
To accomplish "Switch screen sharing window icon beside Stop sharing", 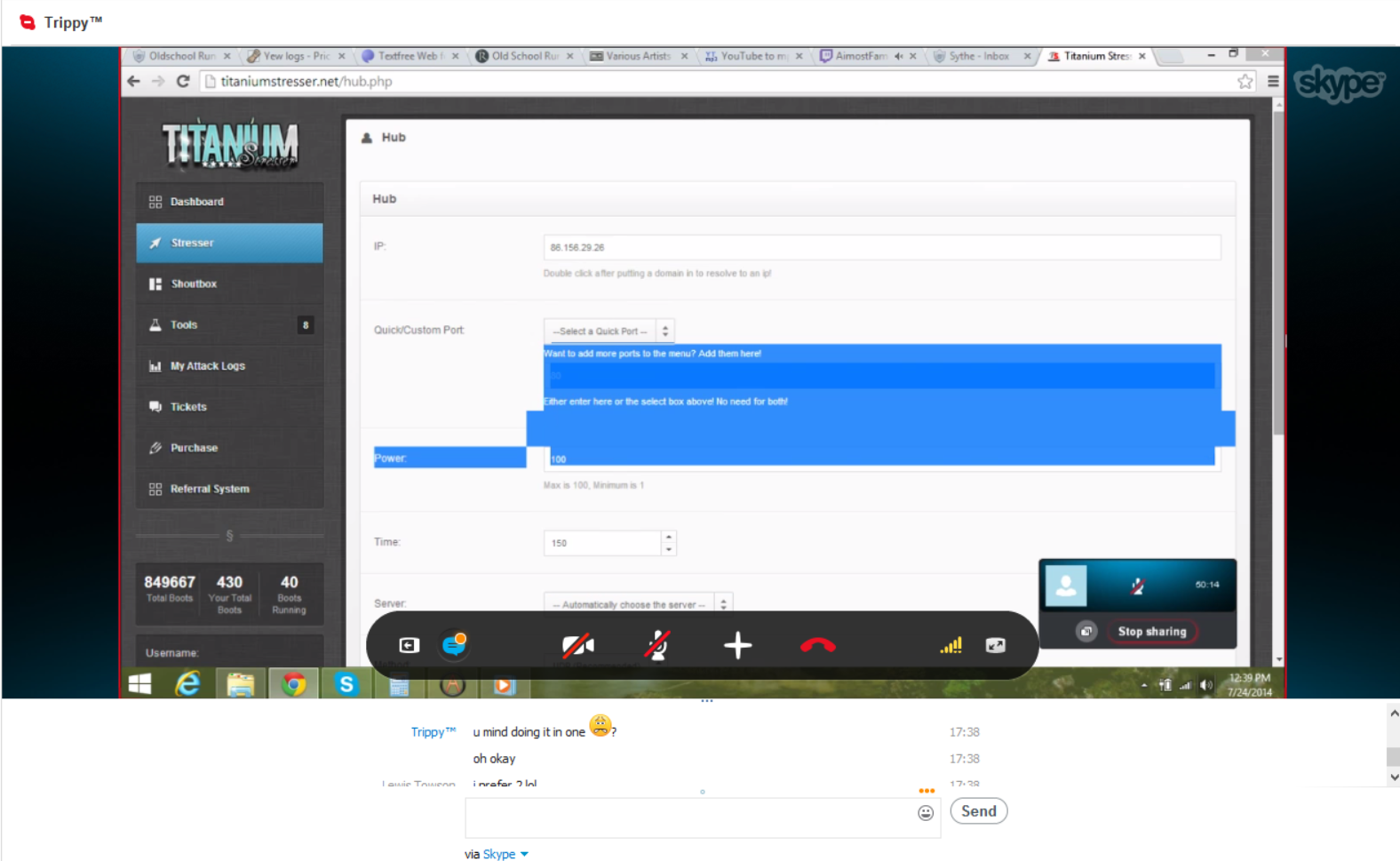I will [x=1086, y=632].
